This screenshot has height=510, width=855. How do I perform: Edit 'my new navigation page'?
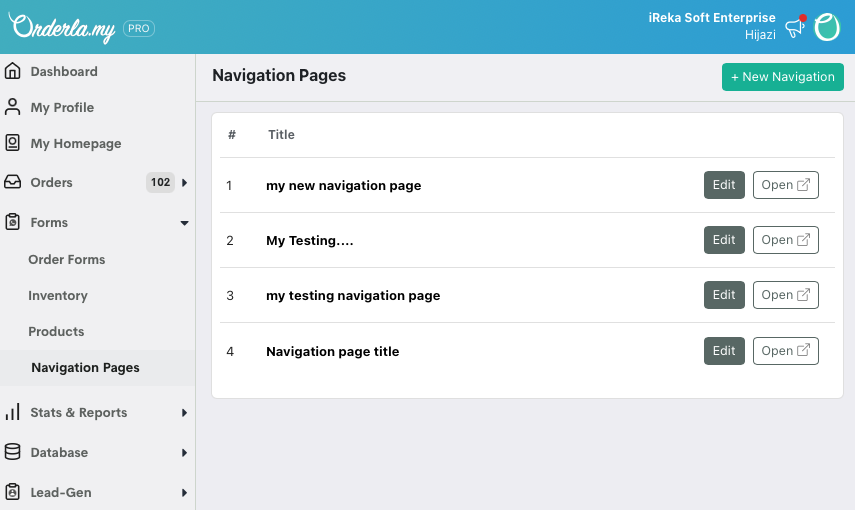pos(724,185)
